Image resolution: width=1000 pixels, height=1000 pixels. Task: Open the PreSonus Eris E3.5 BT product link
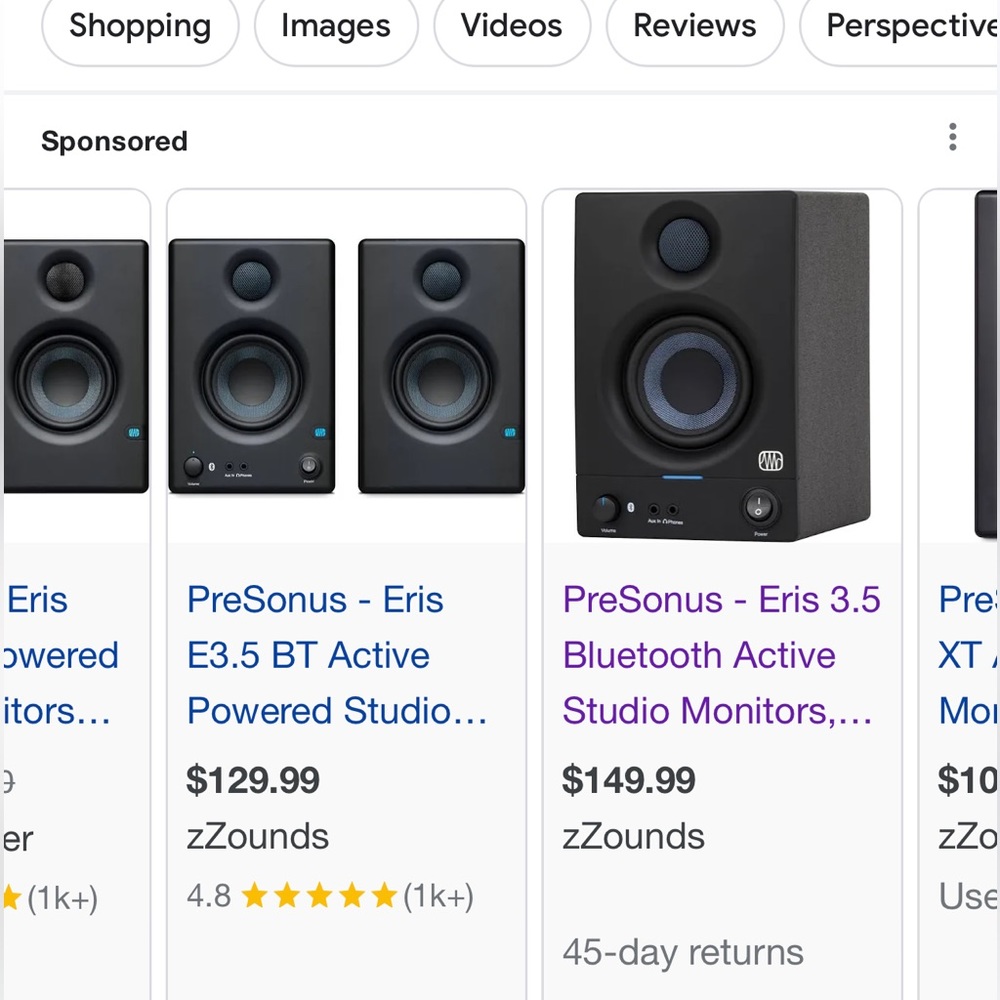click(335, 655)
